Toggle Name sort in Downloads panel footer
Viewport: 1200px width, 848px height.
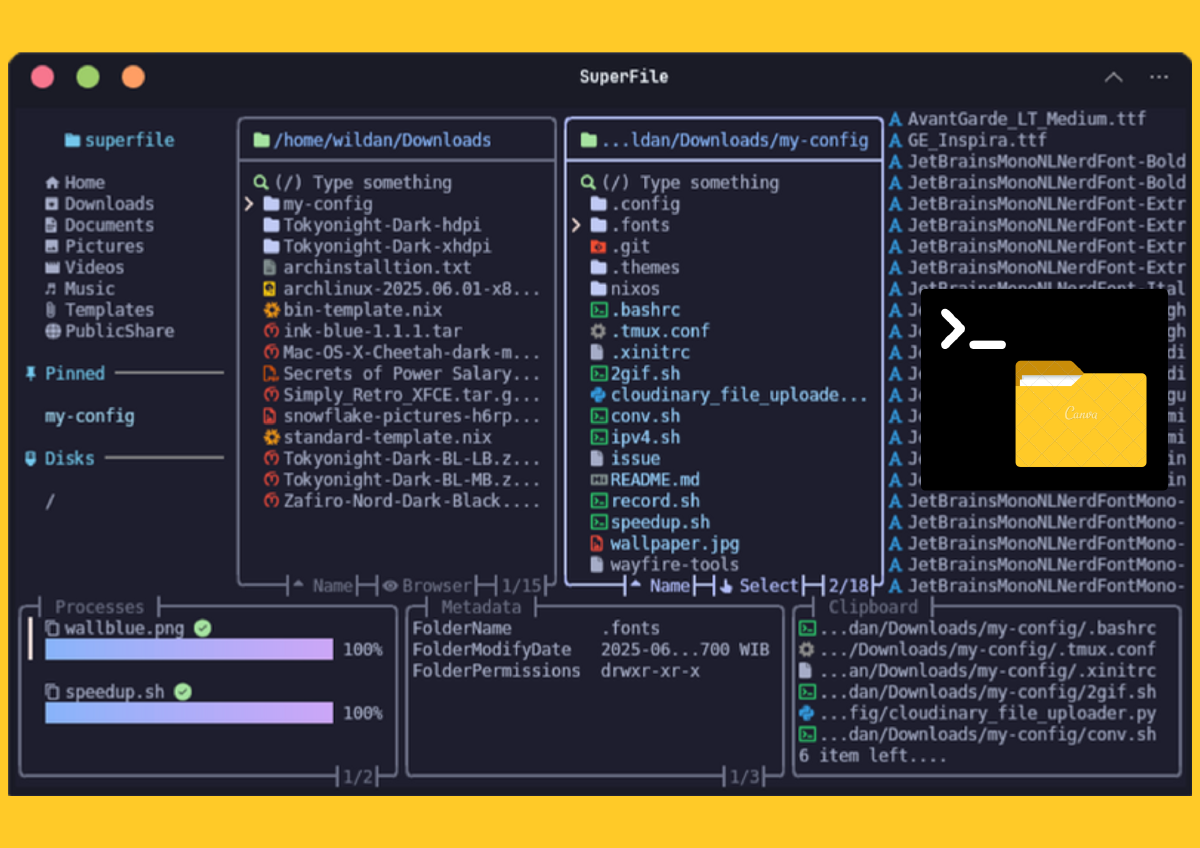pos(323,586)
